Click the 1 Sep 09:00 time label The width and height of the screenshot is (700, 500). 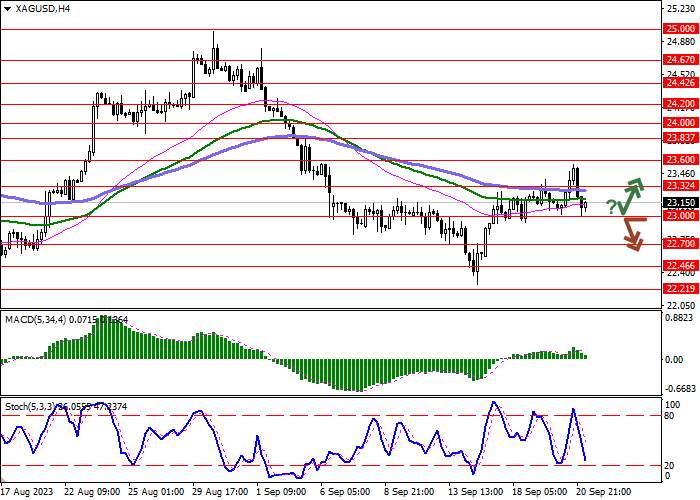tap(281, 492)
